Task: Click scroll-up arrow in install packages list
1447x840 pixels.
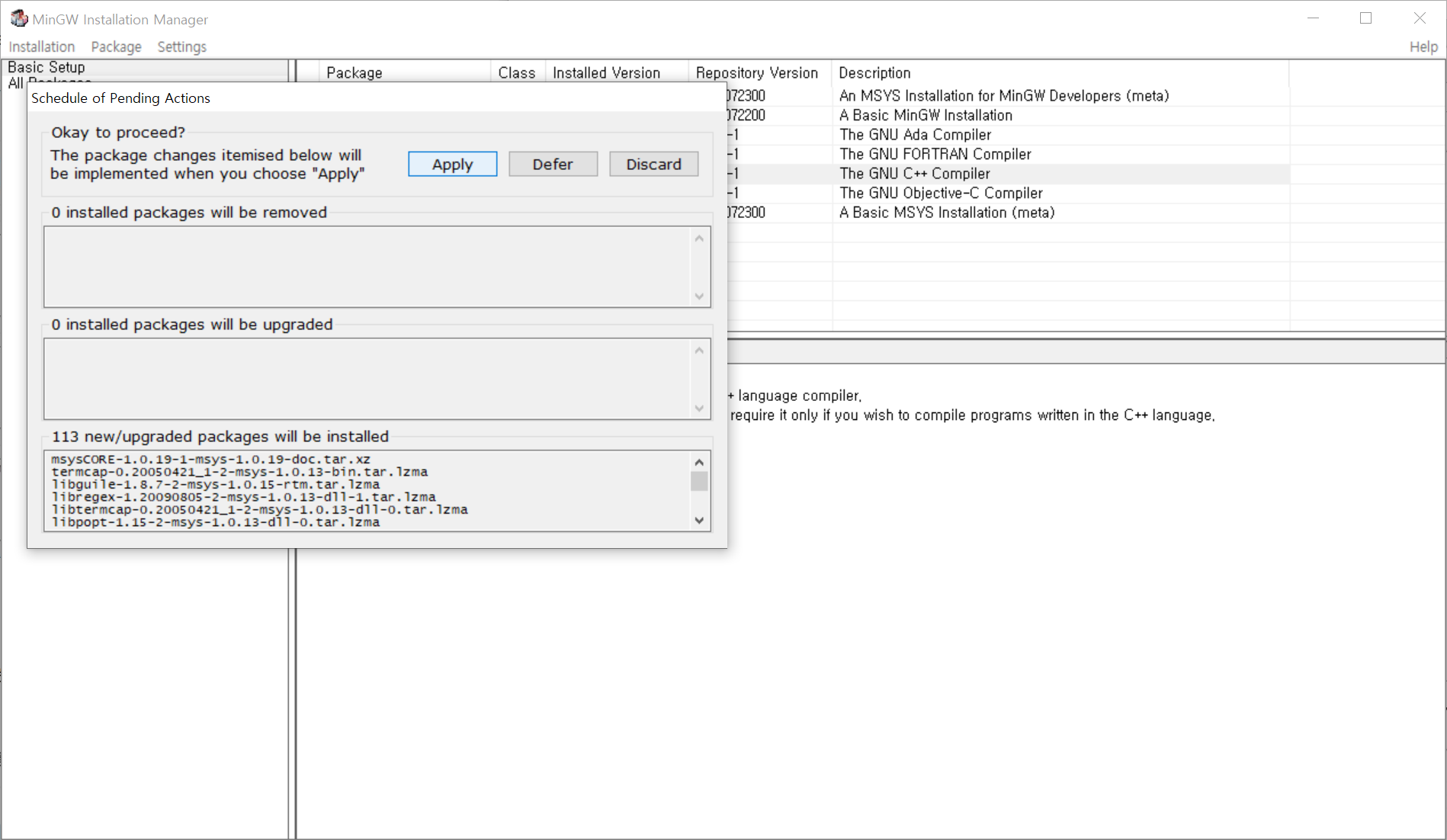Action: pos(699,462)
